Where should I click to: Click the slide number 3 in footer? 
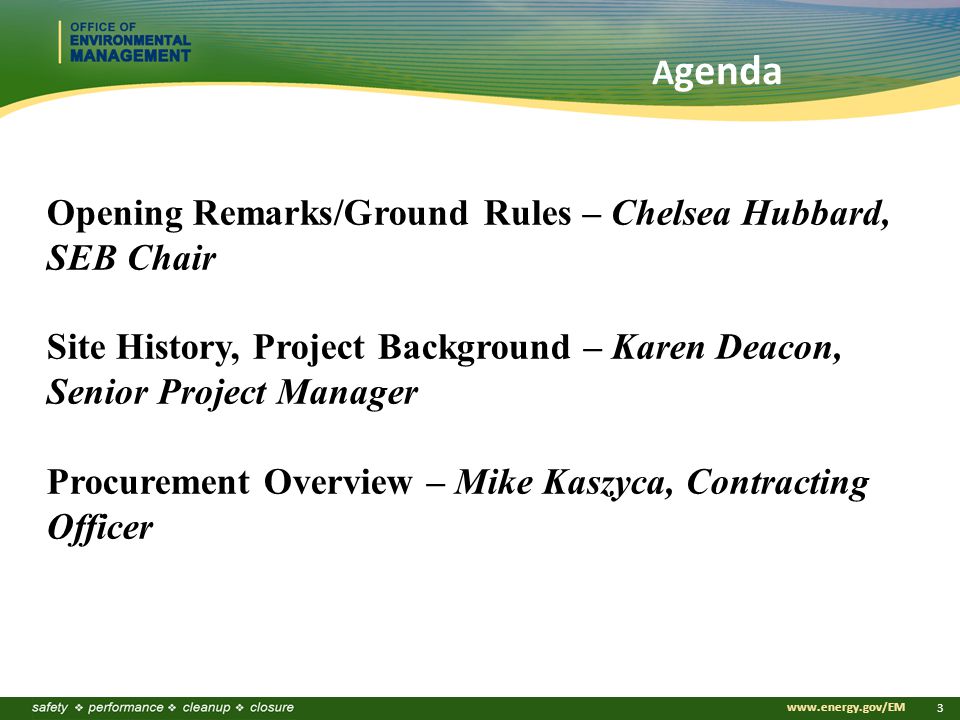(940, 708)
